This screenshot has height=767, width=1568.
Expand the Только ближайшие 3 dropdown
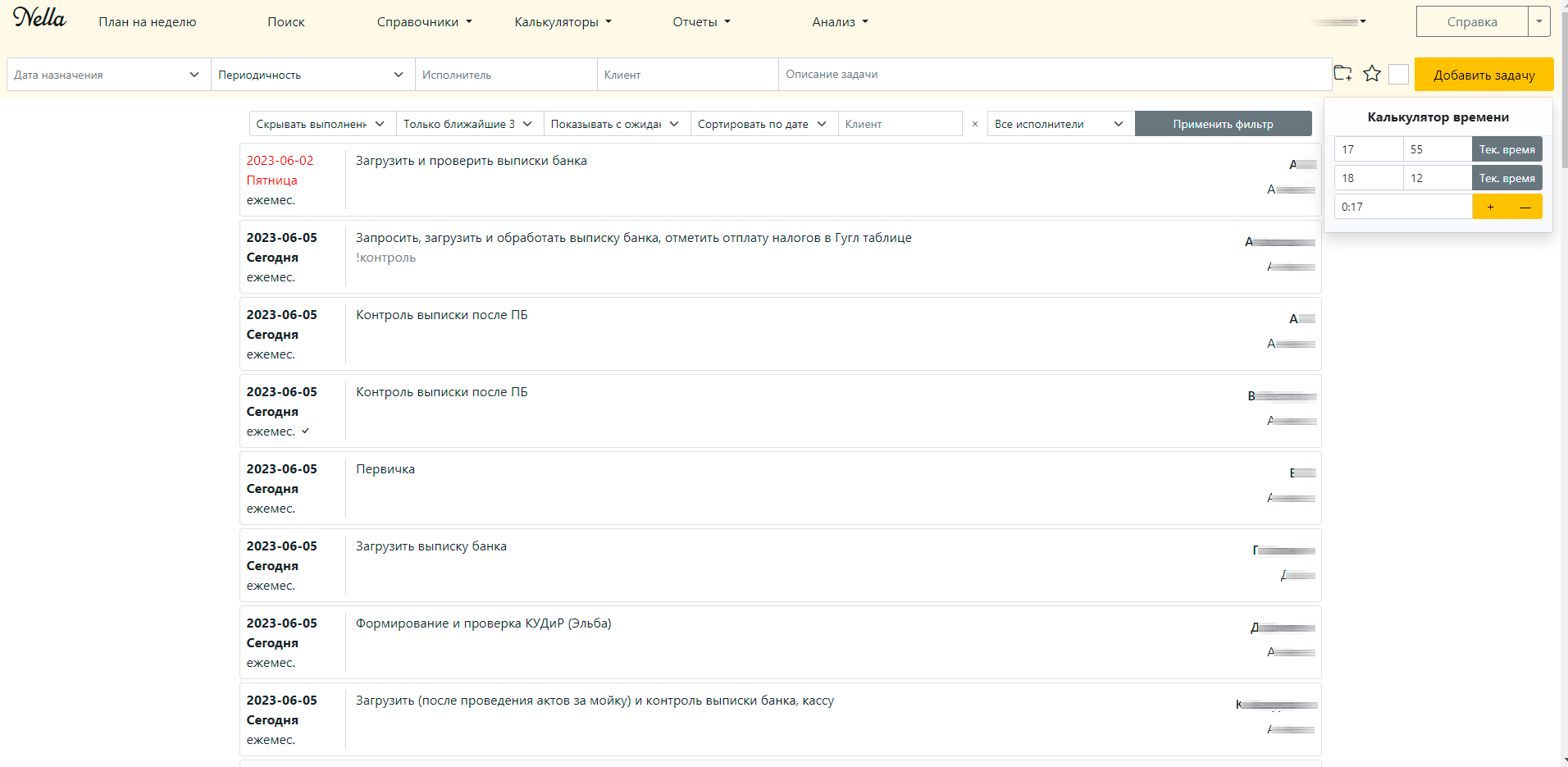click(470, 124)
